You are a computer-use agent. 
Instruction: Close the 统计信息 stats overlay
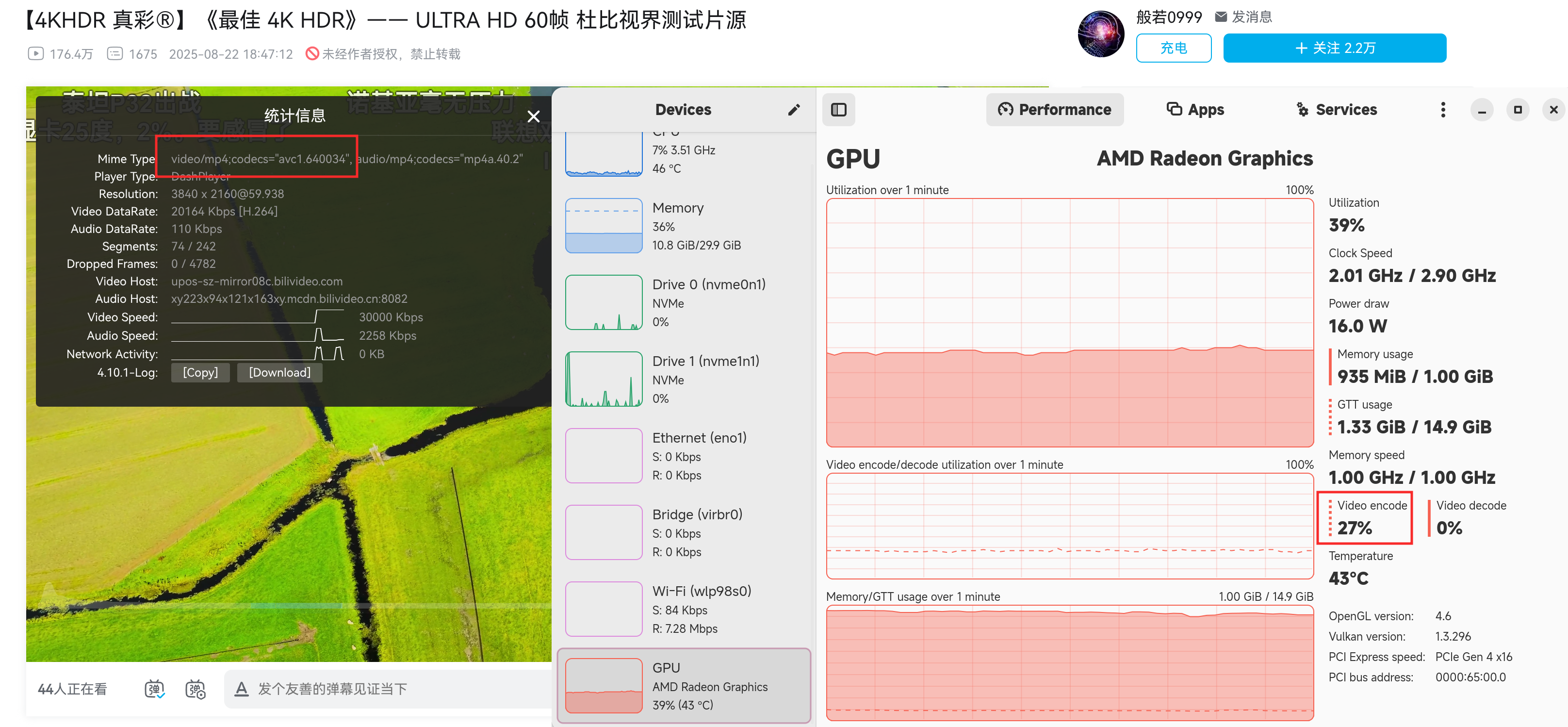533,116
